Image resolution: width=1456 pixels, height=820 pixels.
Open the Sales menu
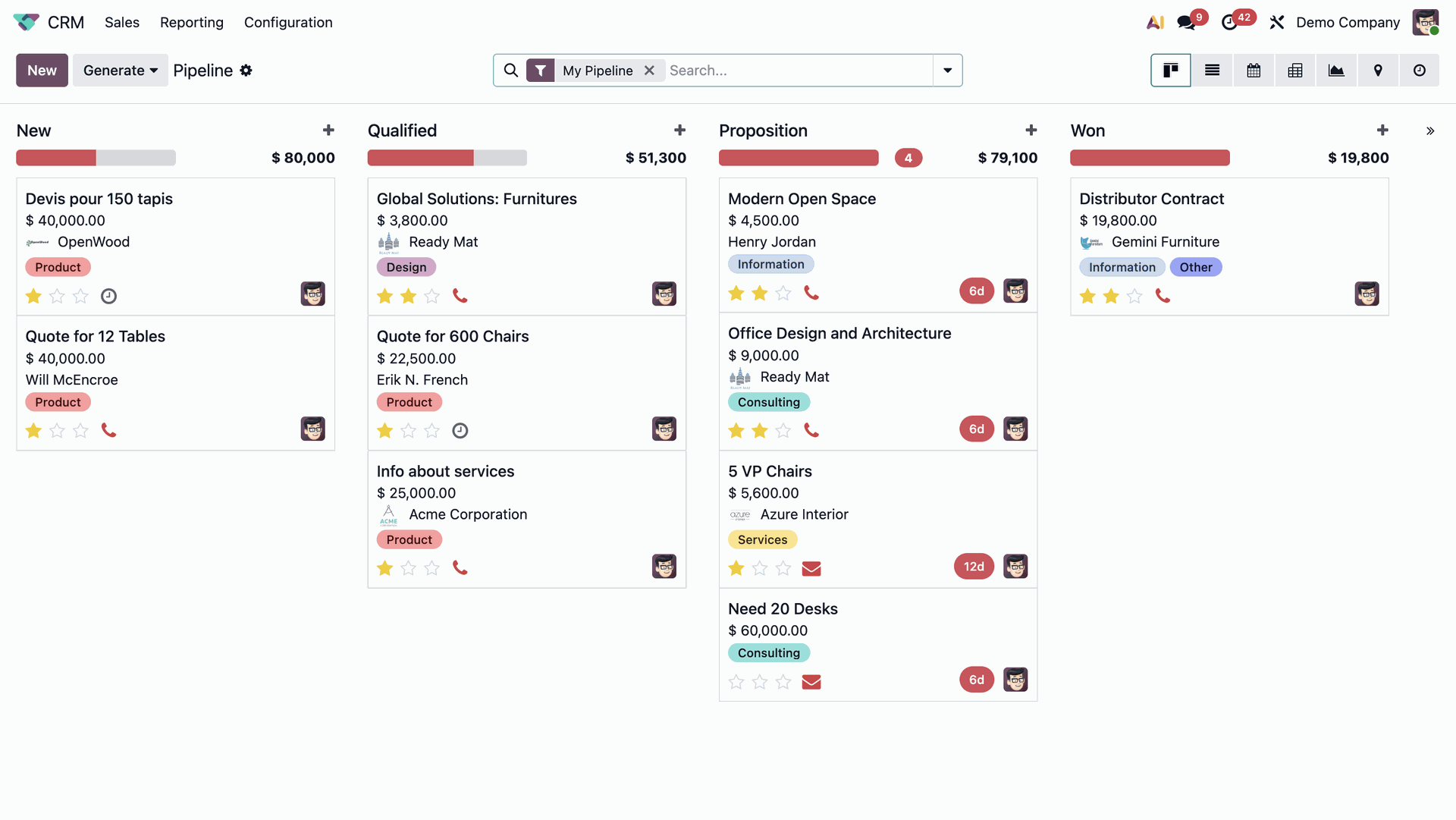click(122, 23)
